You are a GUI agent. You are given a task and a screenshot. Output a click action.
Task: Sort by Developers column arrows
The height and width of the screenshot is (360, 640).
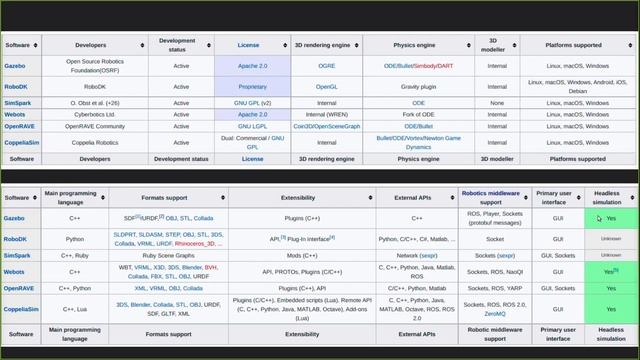point(142,45)
